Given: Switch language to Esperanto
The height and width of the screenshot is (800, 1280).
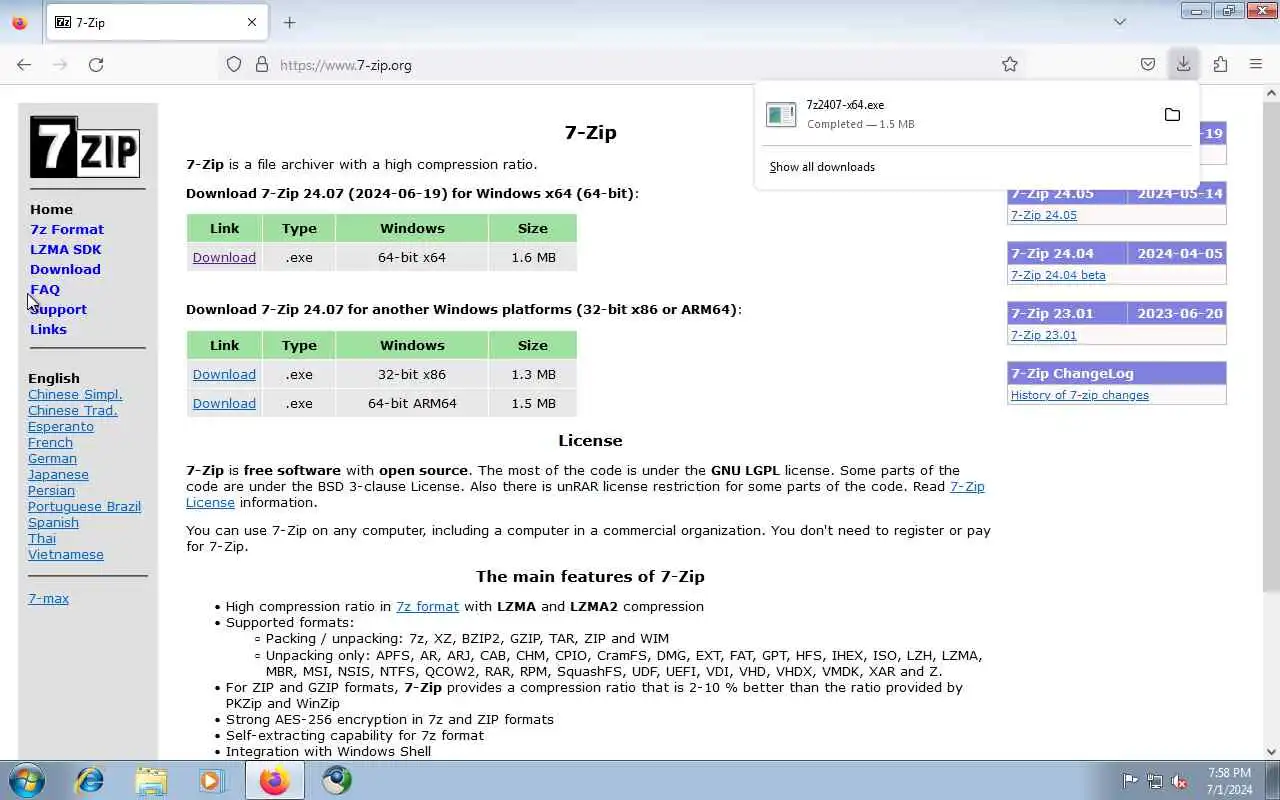Looking at the screenshot, I should pyautogui.click(x=61, y=426).
